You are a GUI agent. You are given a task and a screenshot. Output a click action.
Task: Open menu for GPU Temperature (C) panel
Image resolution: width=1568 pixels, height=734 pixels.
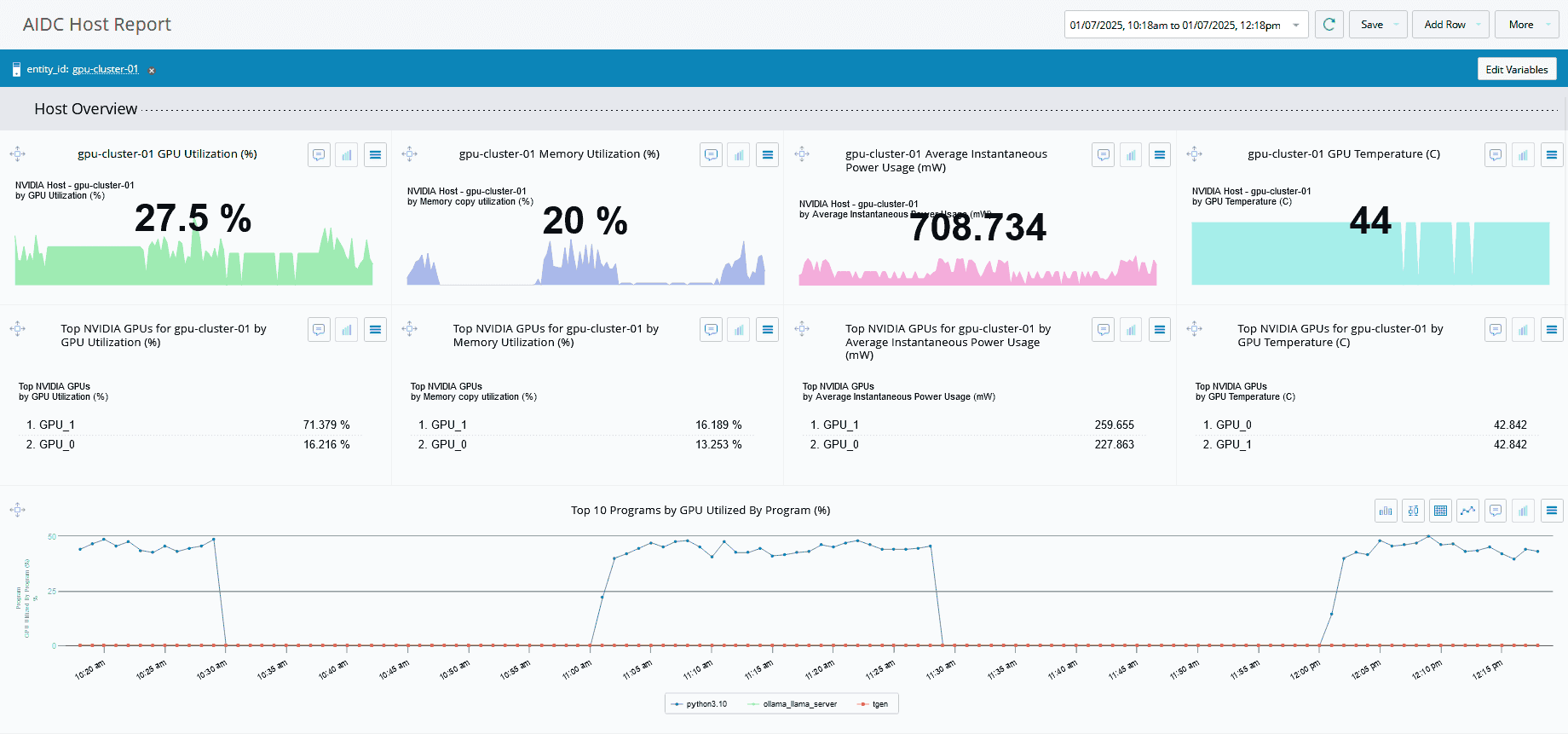point(1552,154)
